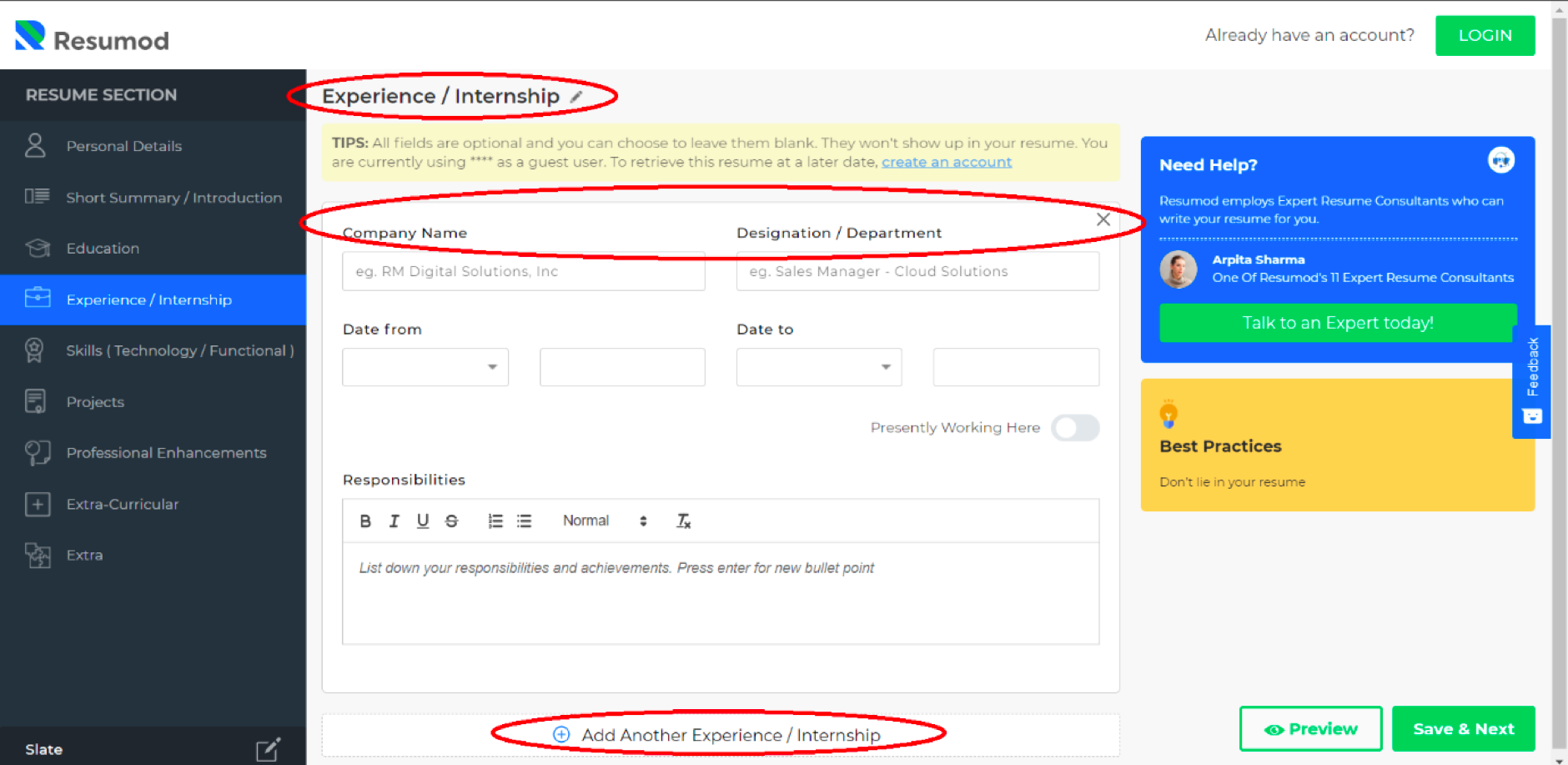The width and height of the screenshot is (1568, 765).
Task: Click the Extra puzzle icon in sidebar
Action: click(38, 555)
